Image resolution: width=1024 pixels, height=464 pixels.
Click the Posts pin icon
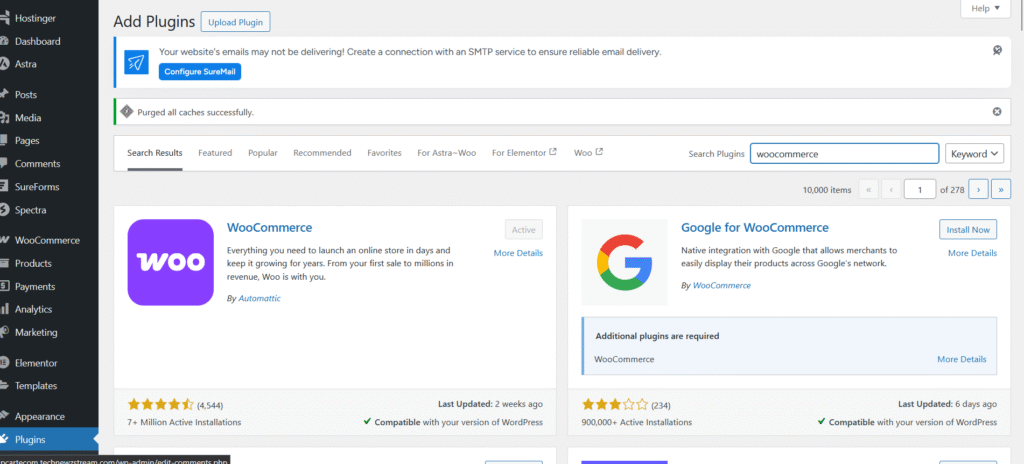pyautogui.click(x=3, y=95)
